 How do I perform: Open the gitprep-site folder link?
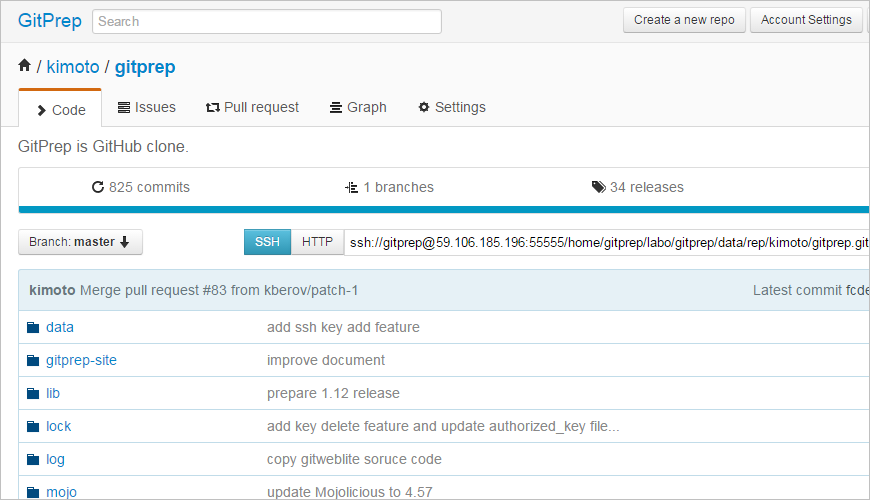pyautogui.click(x=82, y=360)
